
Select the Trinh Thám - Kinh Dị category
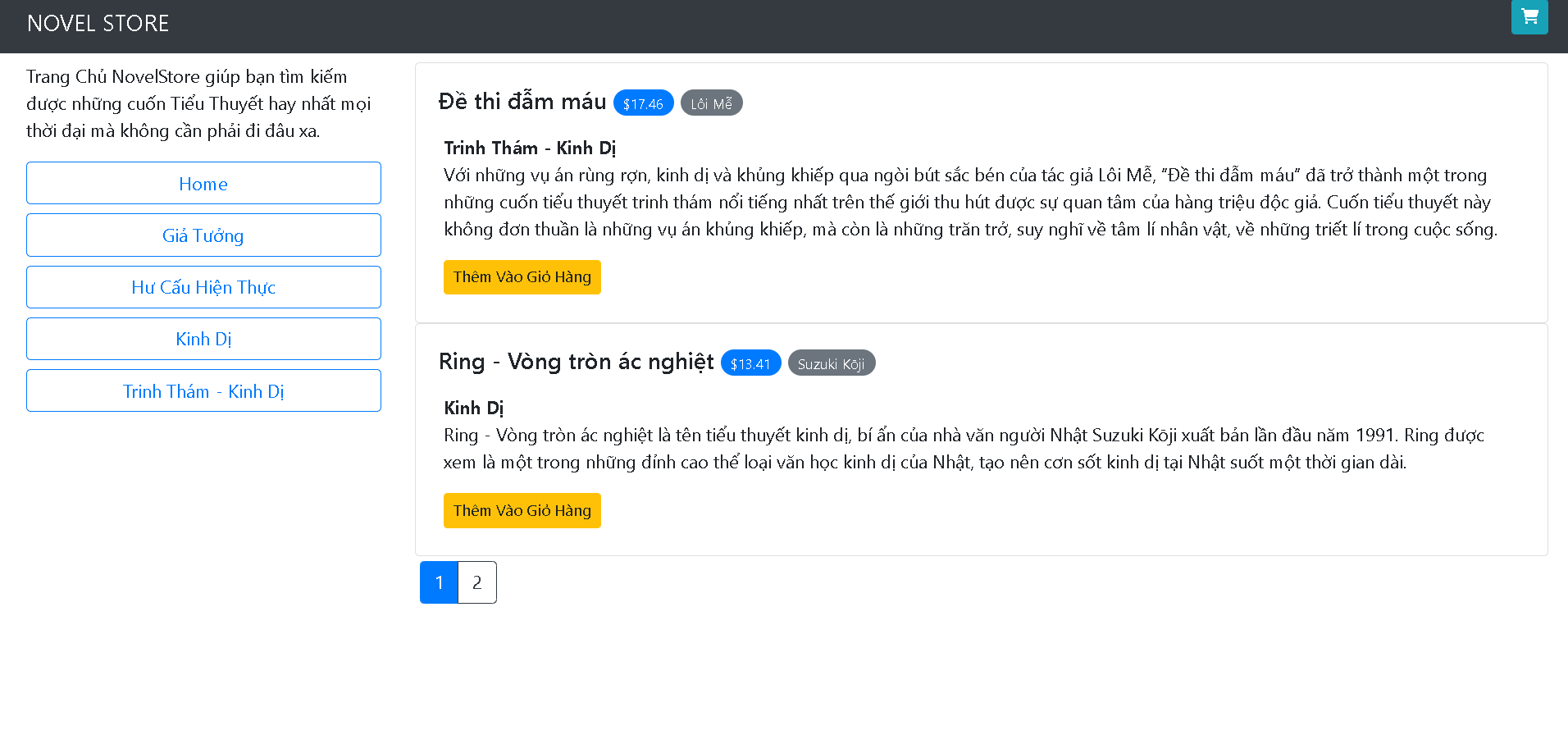click(x=203, y=390)
